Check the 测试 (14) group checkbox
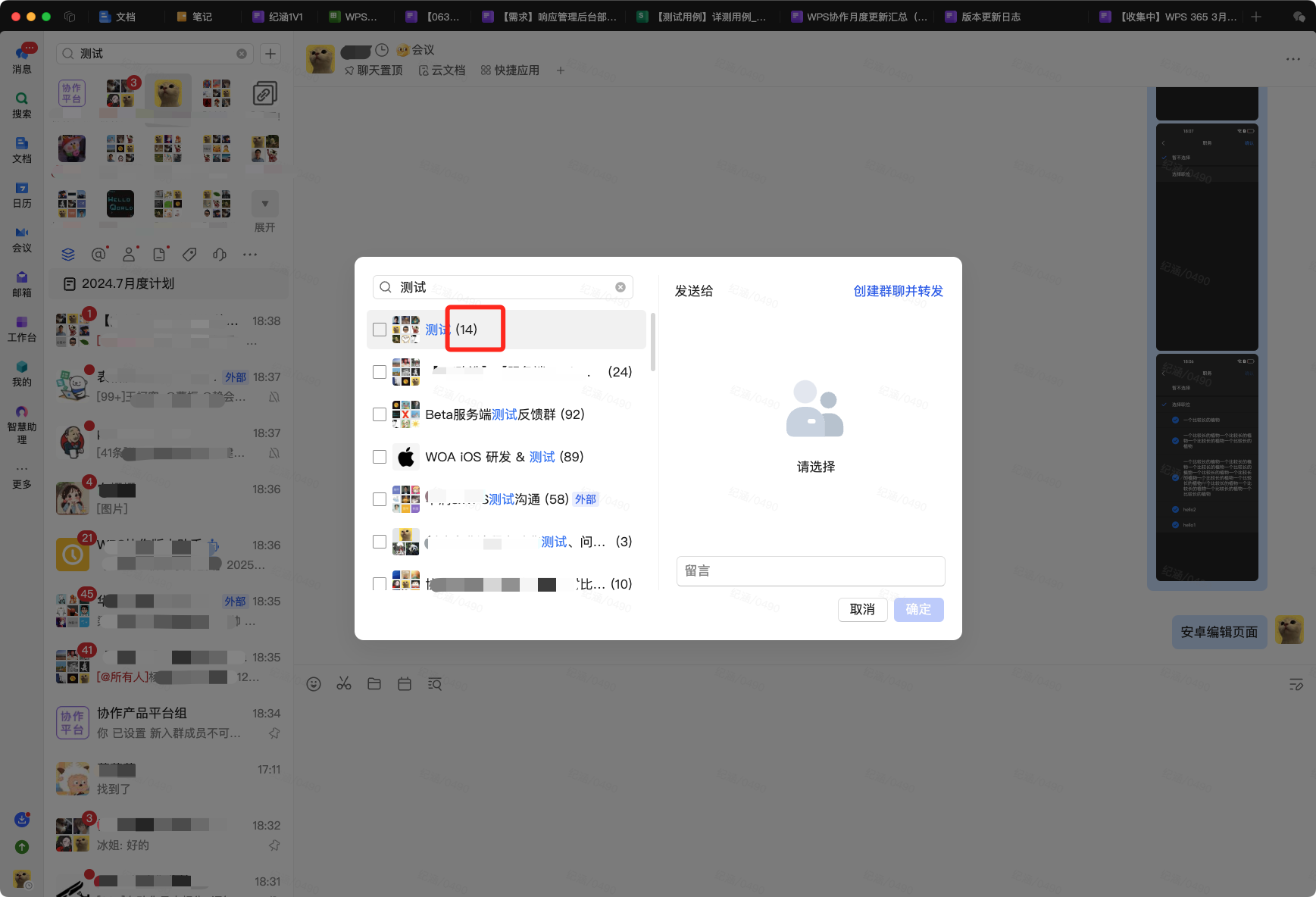 380,330
